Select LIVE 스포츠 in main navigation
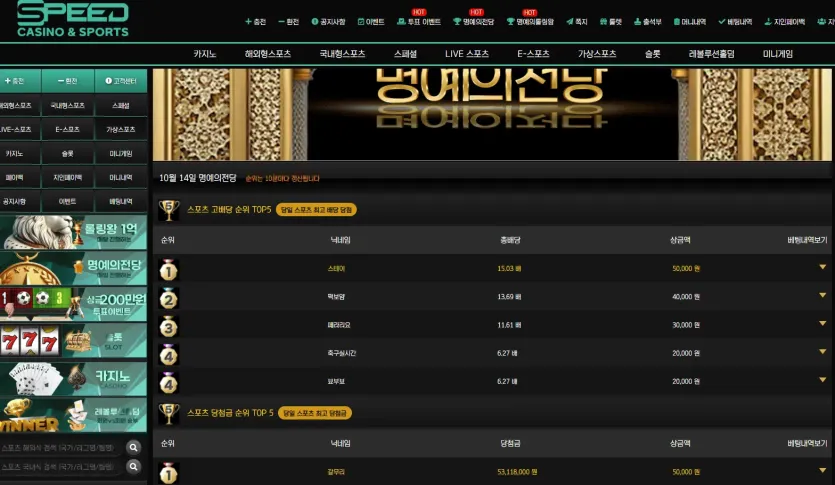 tap(467, 54)
